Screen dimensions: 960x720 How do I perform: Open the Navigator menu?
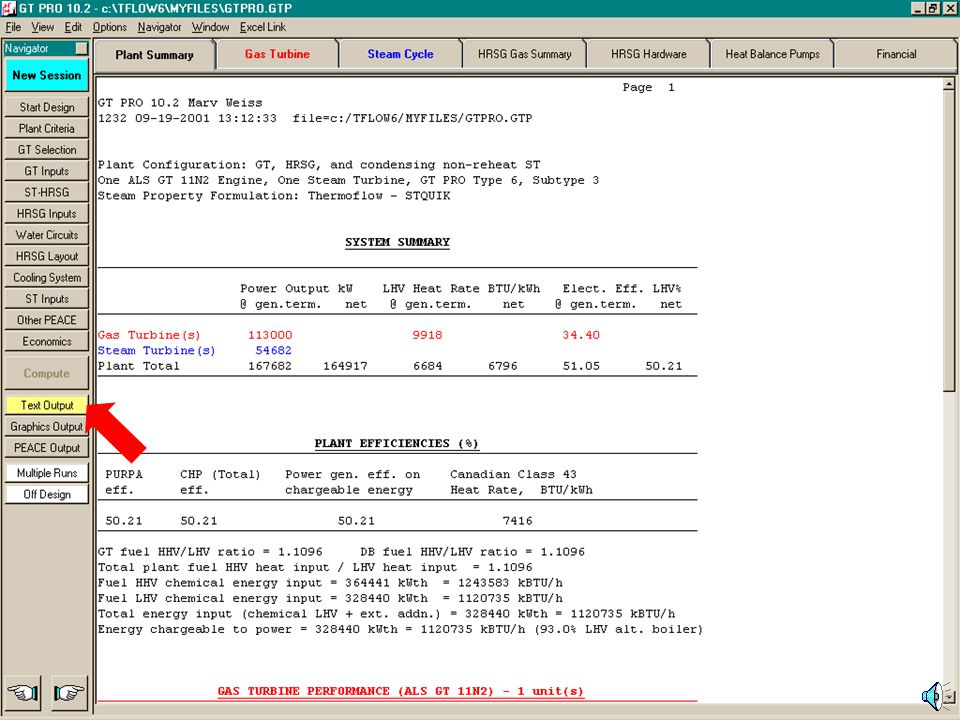pos(159,27)
